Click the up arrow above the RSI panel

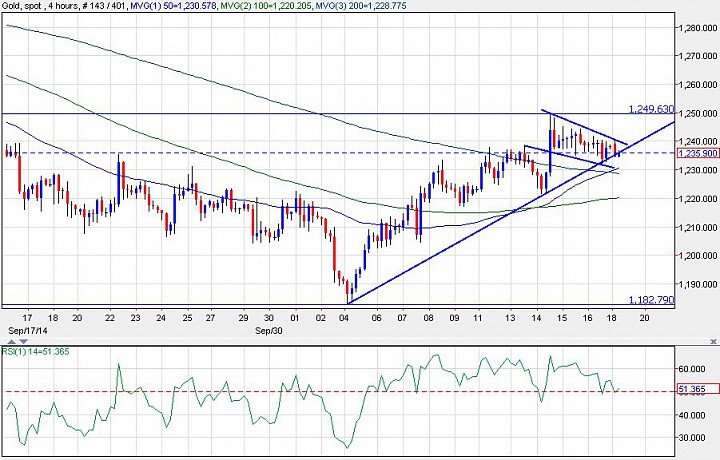[12, 342]
